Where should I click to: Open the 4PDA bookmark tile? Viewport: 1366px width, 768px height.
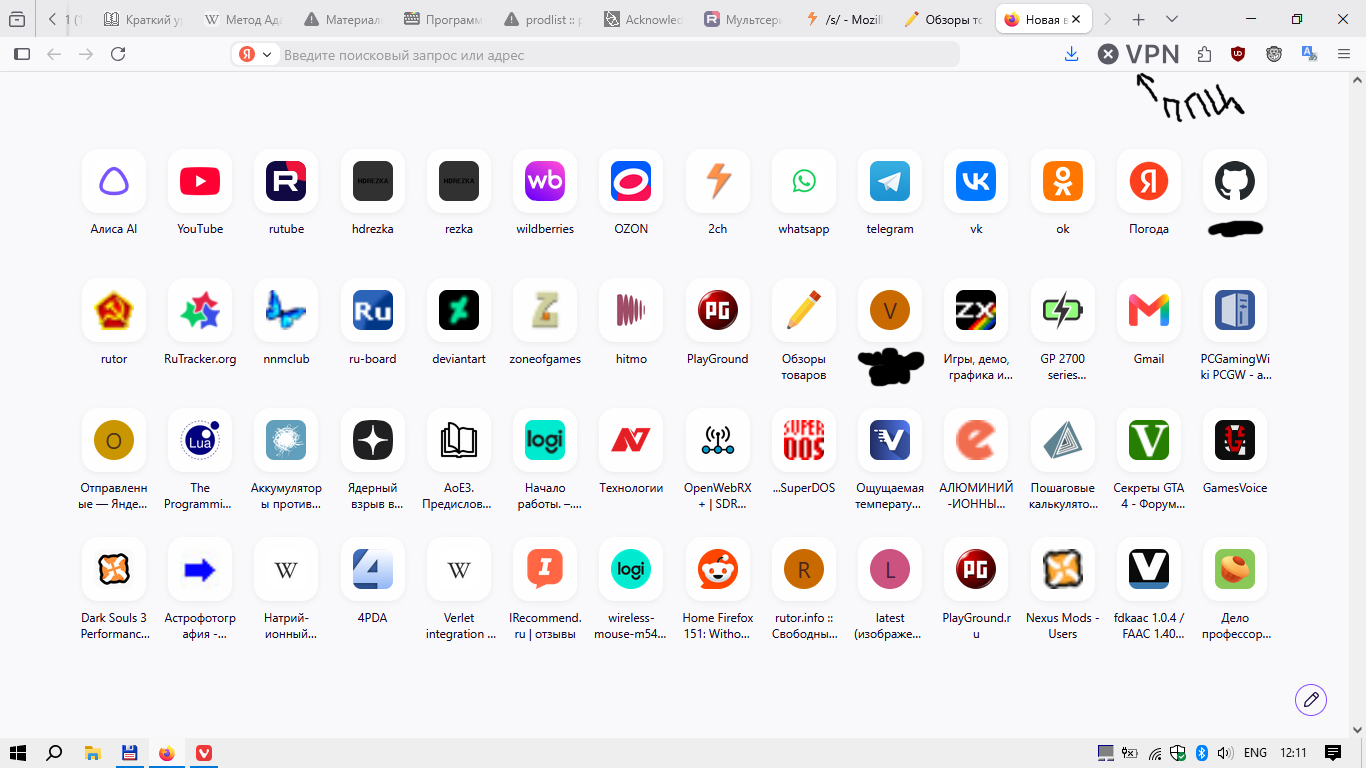coord(373,570)
